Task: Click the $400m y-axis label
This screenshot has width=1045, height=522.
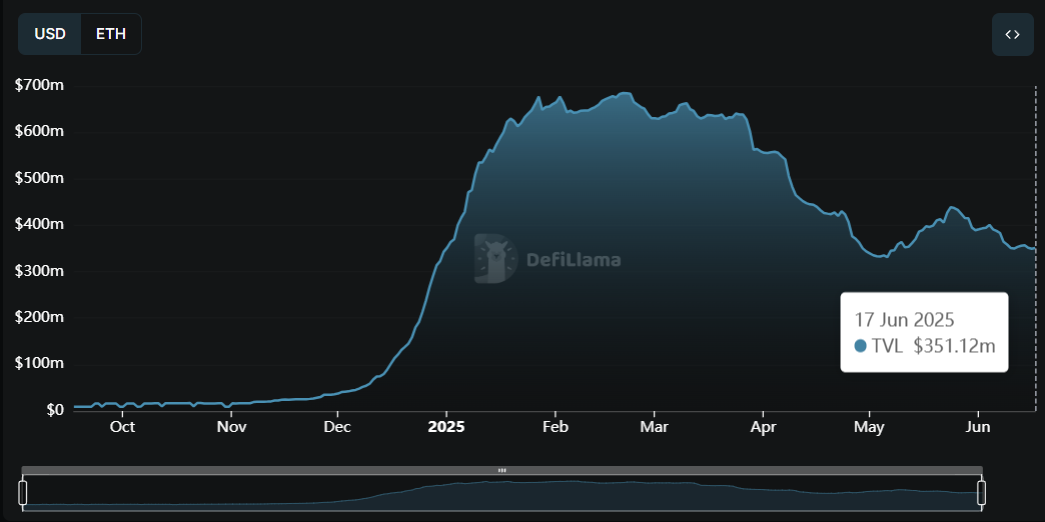Action: coord(39,225)
